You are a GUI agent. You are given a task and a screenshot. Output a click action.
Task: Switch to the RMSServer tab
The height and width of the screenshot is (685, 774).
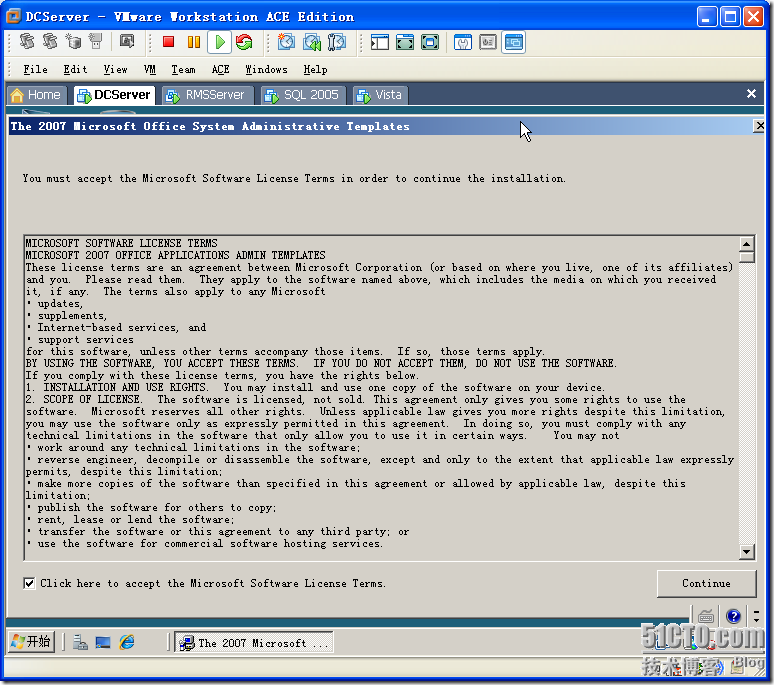(208, 95)
